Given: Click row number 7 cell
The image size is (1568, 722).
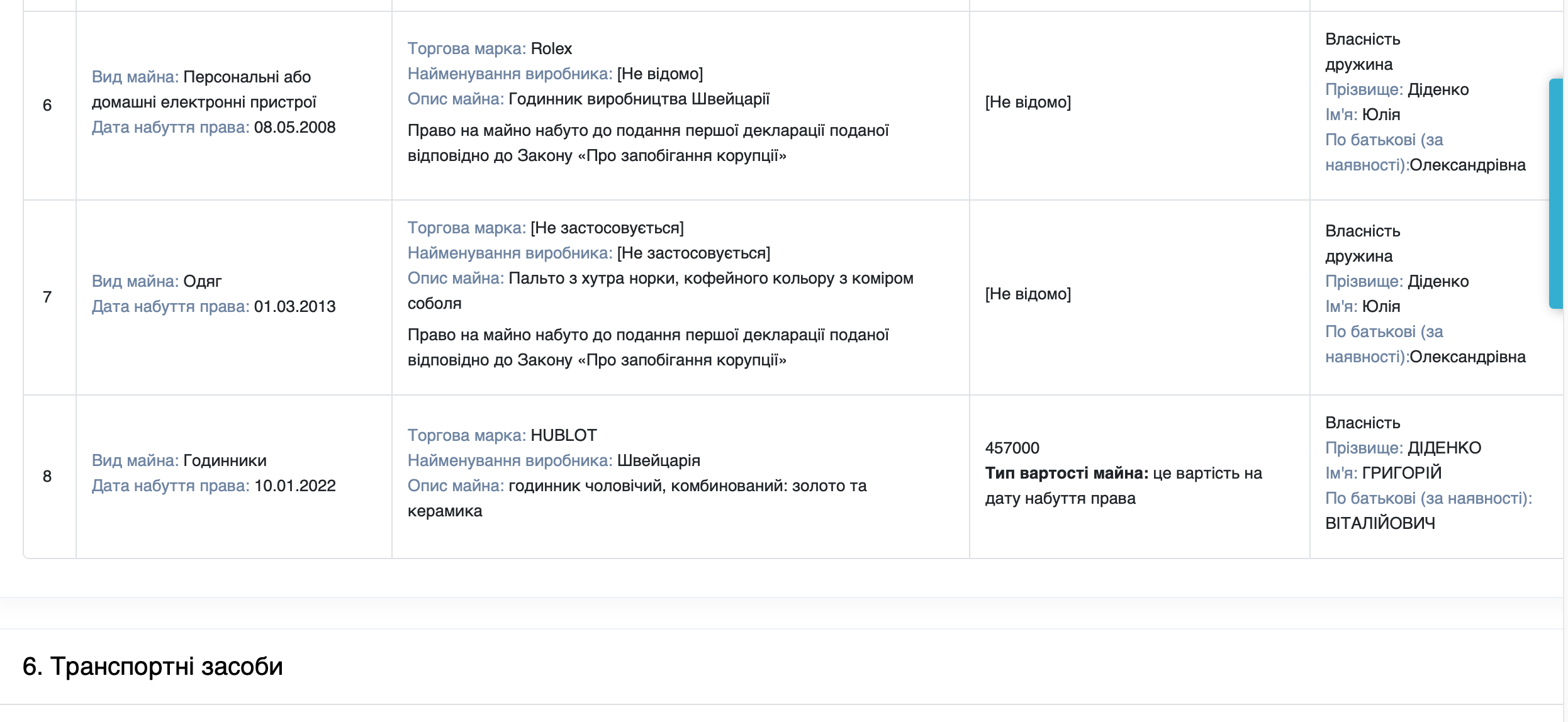Looking at the screenshot, I should point(47,297).
